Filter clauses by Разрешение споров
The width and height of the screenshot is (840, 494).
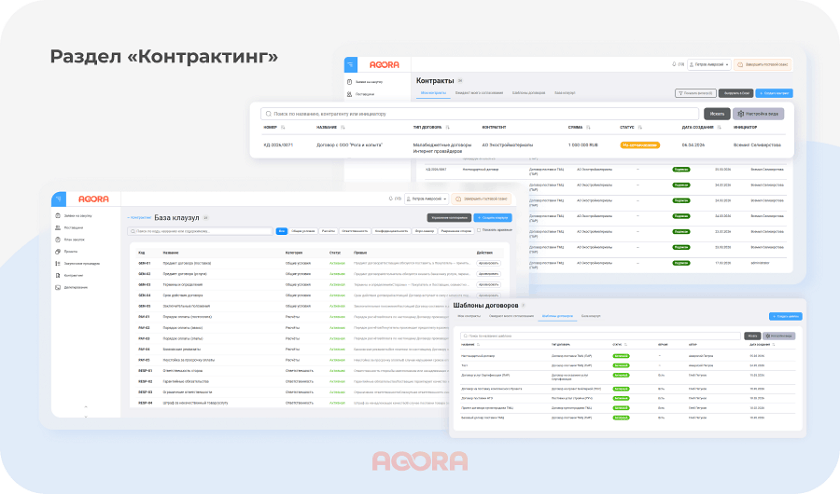(x=456, y=231)
